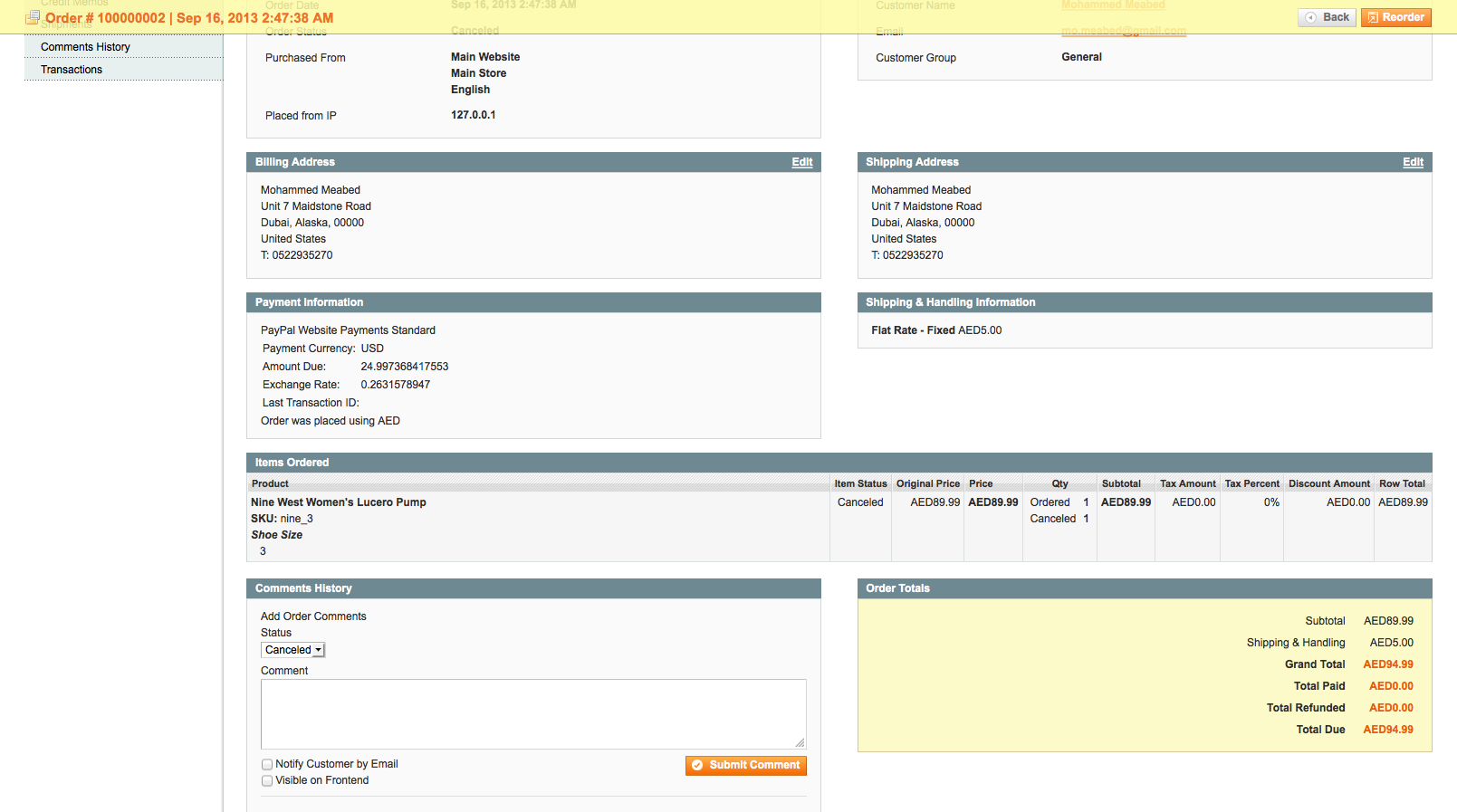The height and width of the screenshot is (812, 1457).
Task: Click the SKU nine_3 text
Action: coord(282,519)
